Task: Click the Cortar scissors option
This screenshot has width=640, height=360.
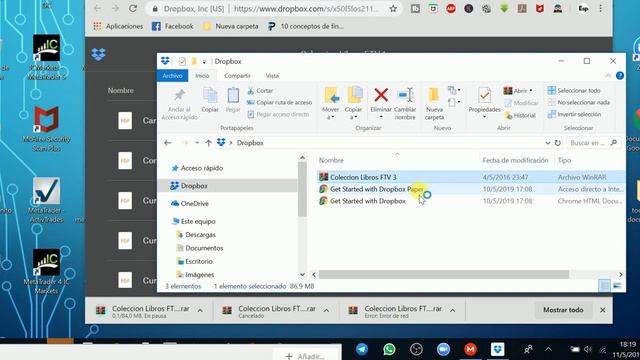Action: click(260, 91)
